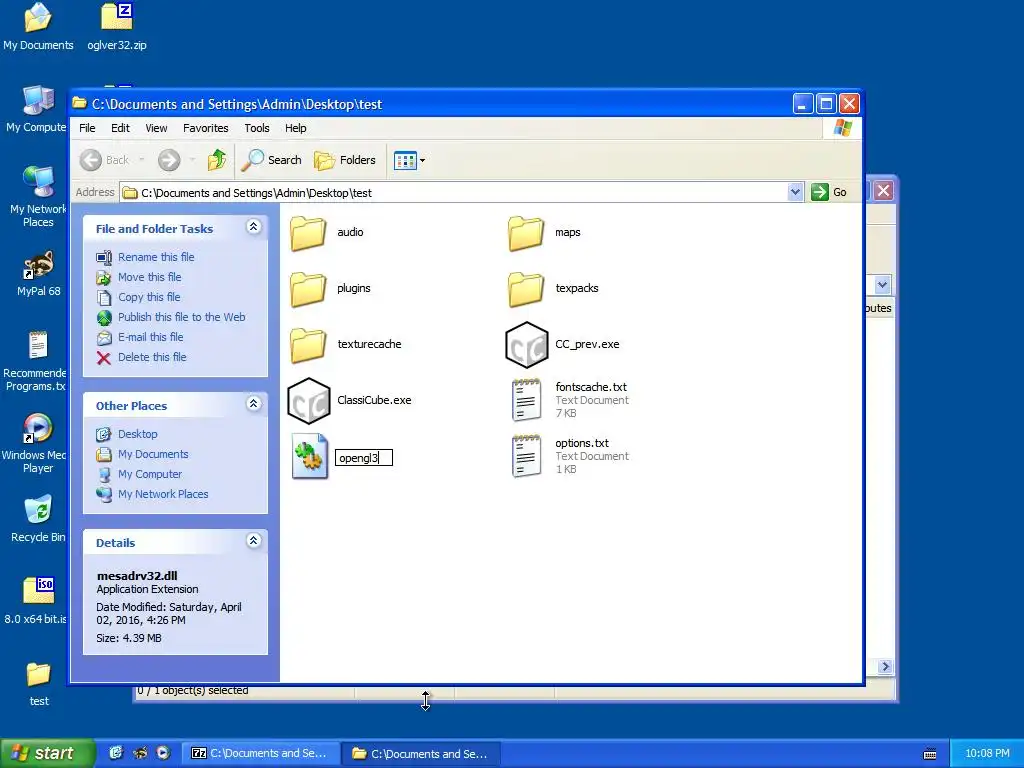Select My Documents desktop icon
The width and height of the screenshot is (1024, 768).
click(x=38, y=26)
